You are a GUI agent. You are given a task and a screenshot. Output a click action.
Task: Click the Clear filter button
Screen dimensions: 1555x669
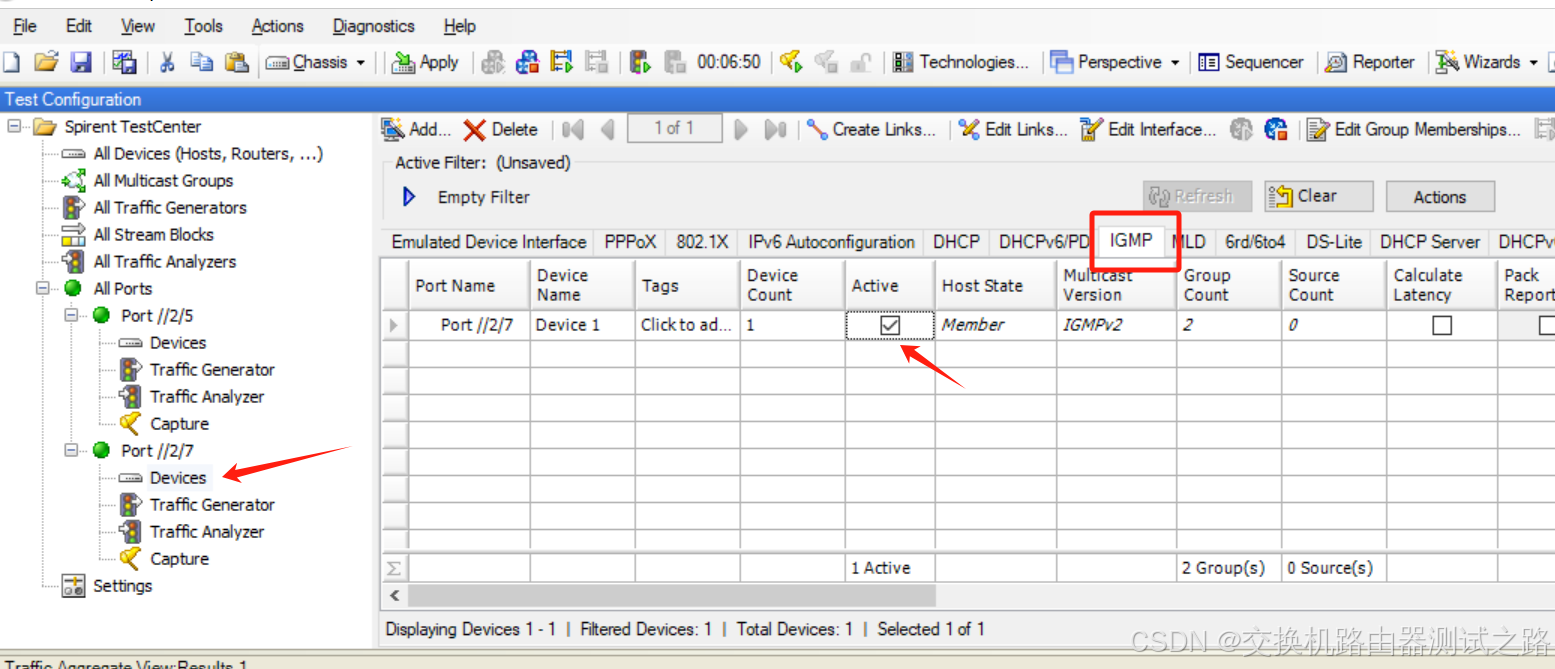1318,196
